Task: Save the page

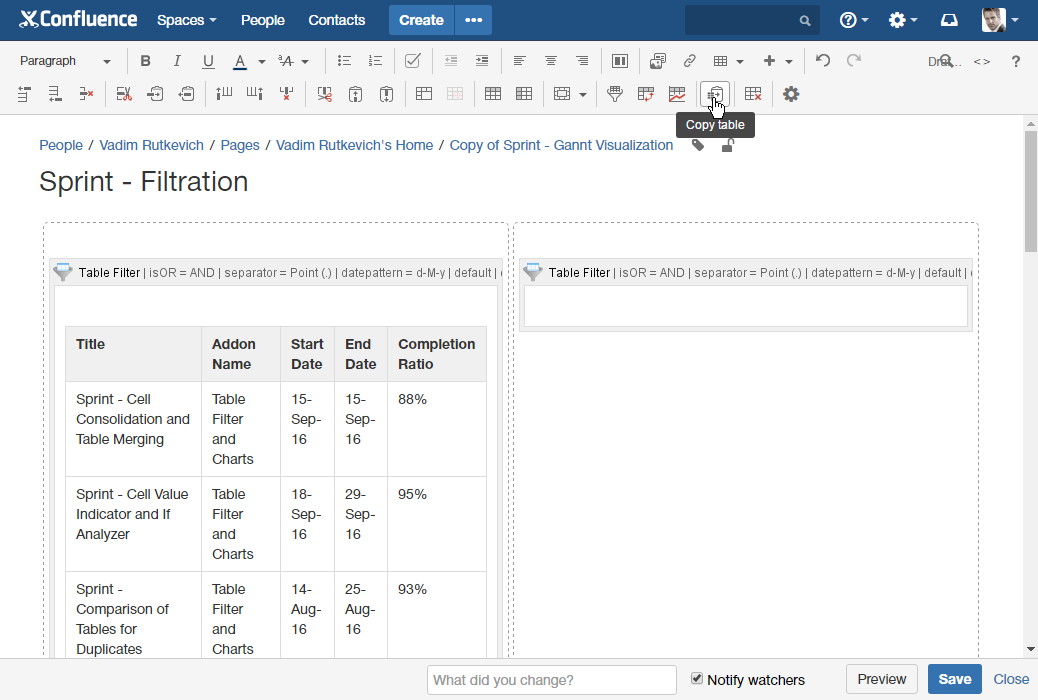Action: tap(955, 679)
